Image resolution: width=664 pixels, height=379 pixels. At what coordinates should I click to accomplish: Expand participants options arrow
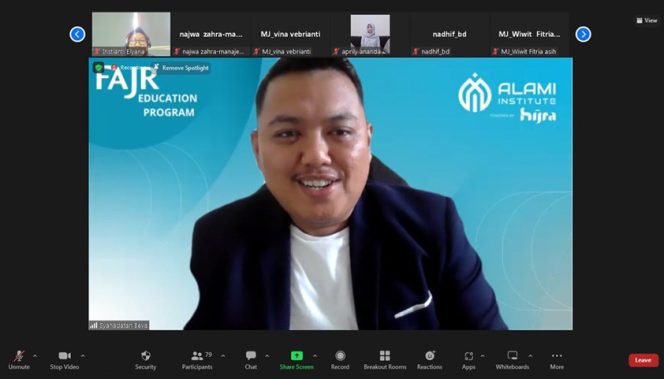point(223,356)
